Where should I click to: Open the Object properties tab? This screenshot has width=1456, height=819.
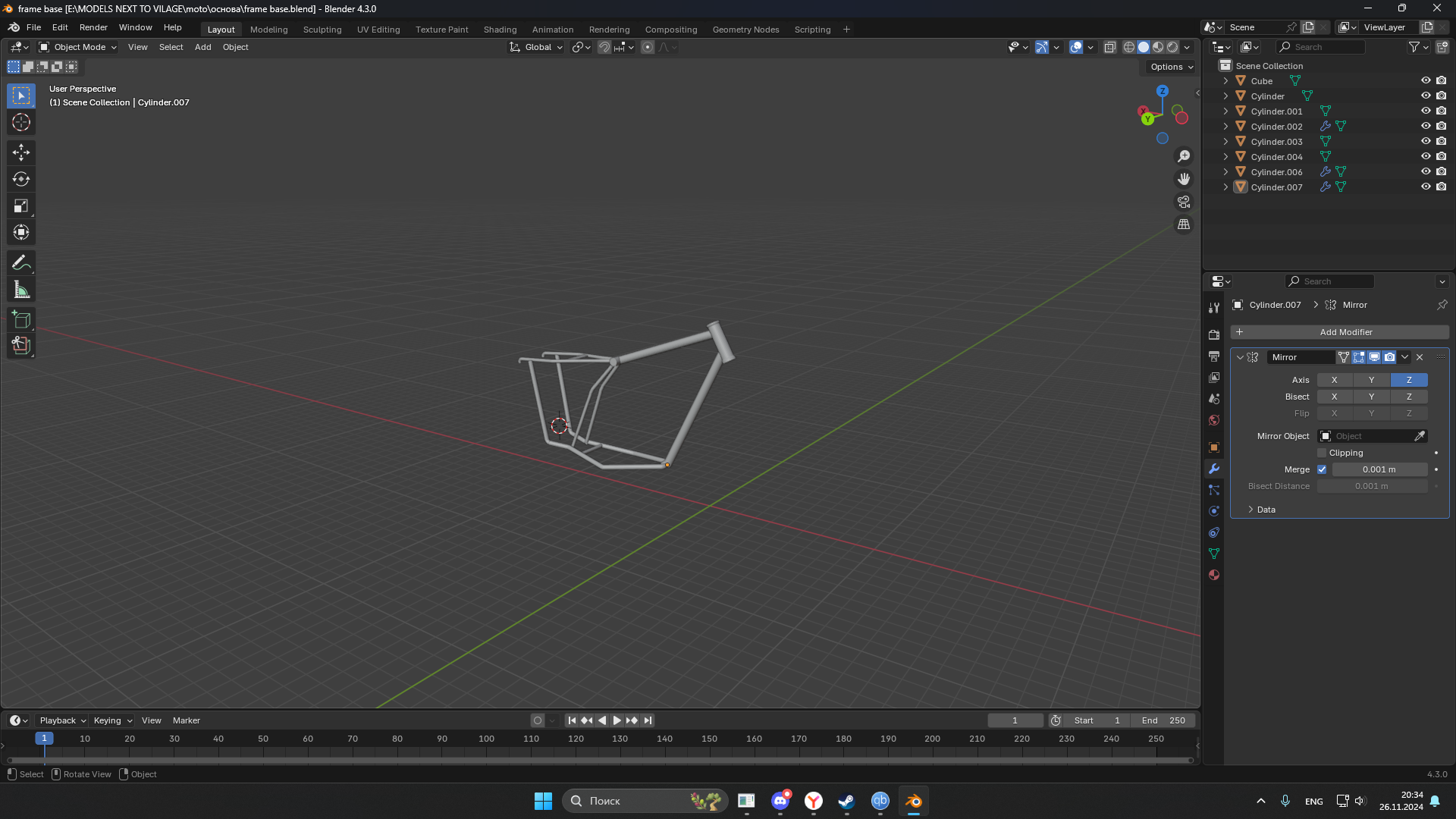click(1214, 447)
